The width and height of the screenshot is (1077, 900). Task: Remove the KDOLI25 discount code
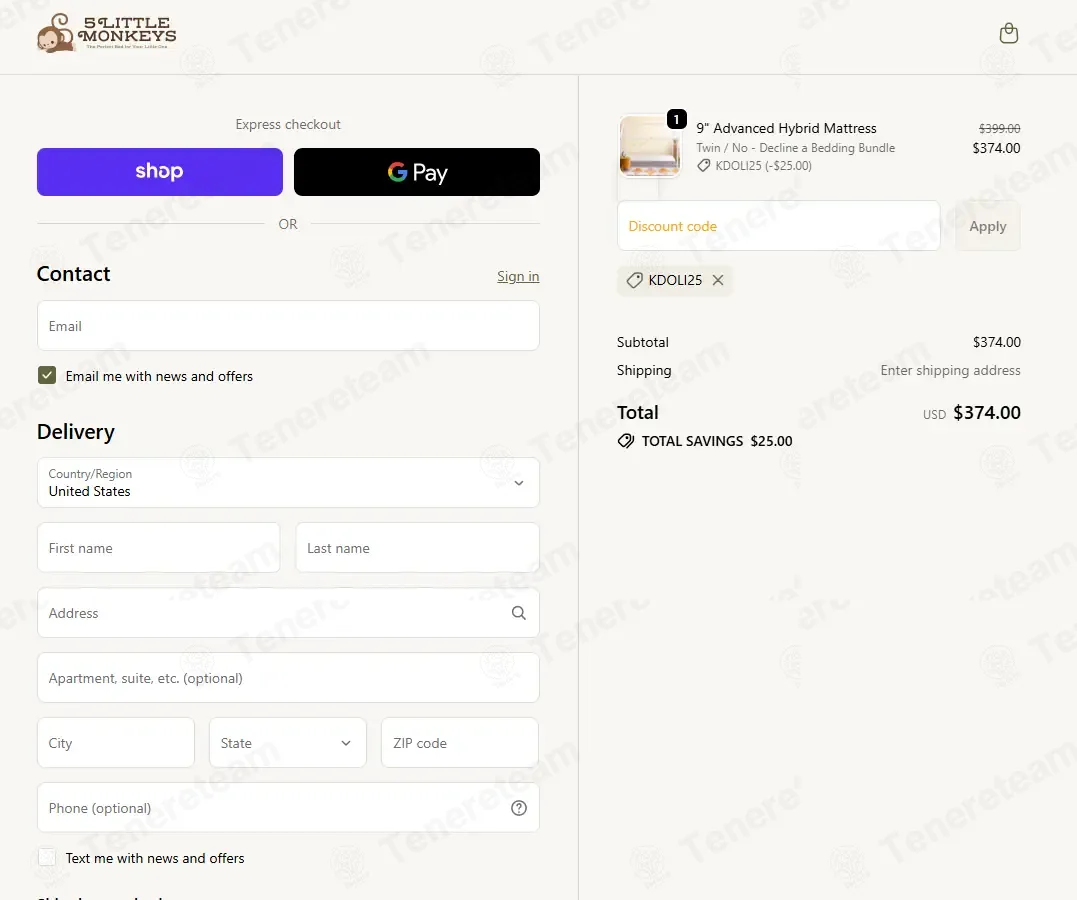(718, 280)
